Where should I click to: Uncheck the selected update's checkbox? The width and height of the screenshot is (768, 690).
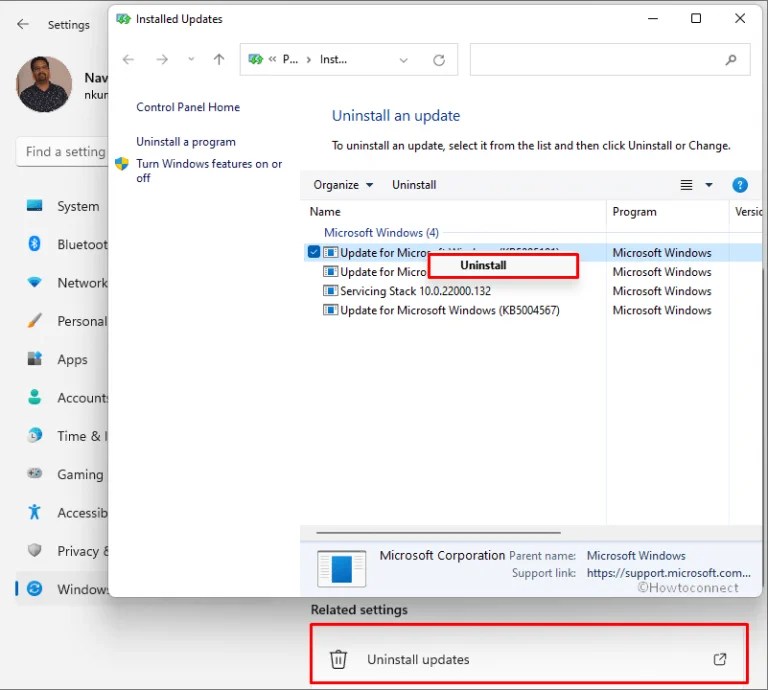(x=314, y=252)
